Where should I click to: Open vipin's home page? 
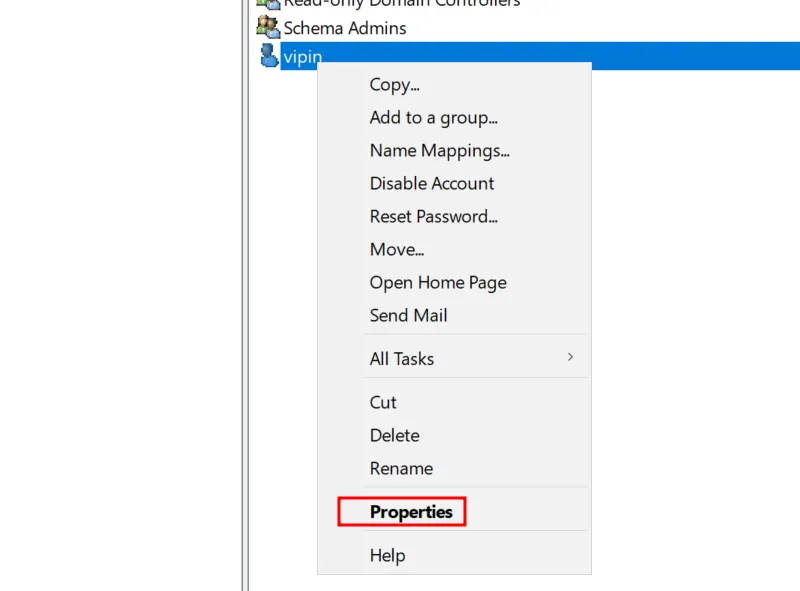438,282
